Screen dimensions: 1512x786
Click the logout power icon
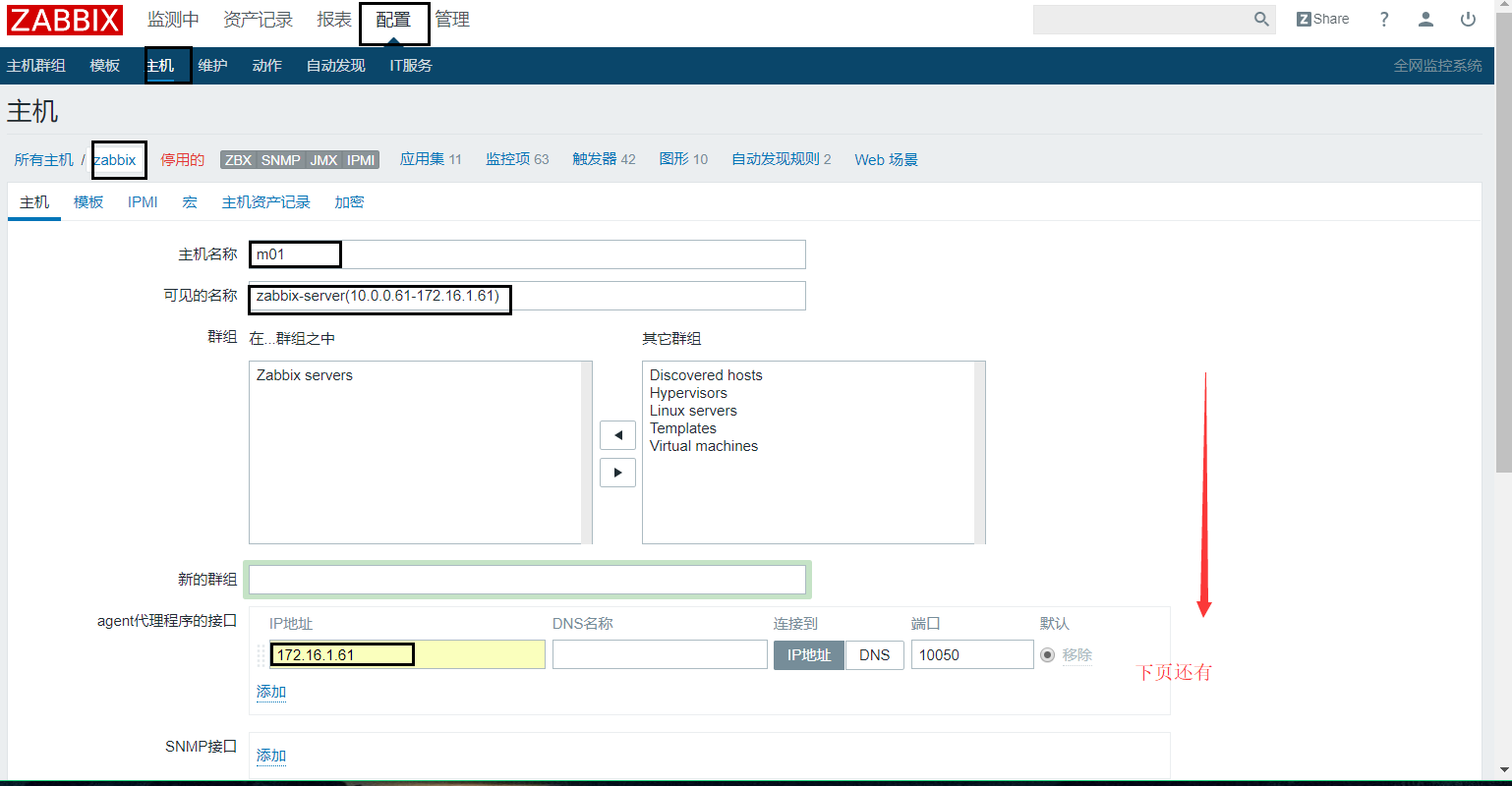[1468, 20]
